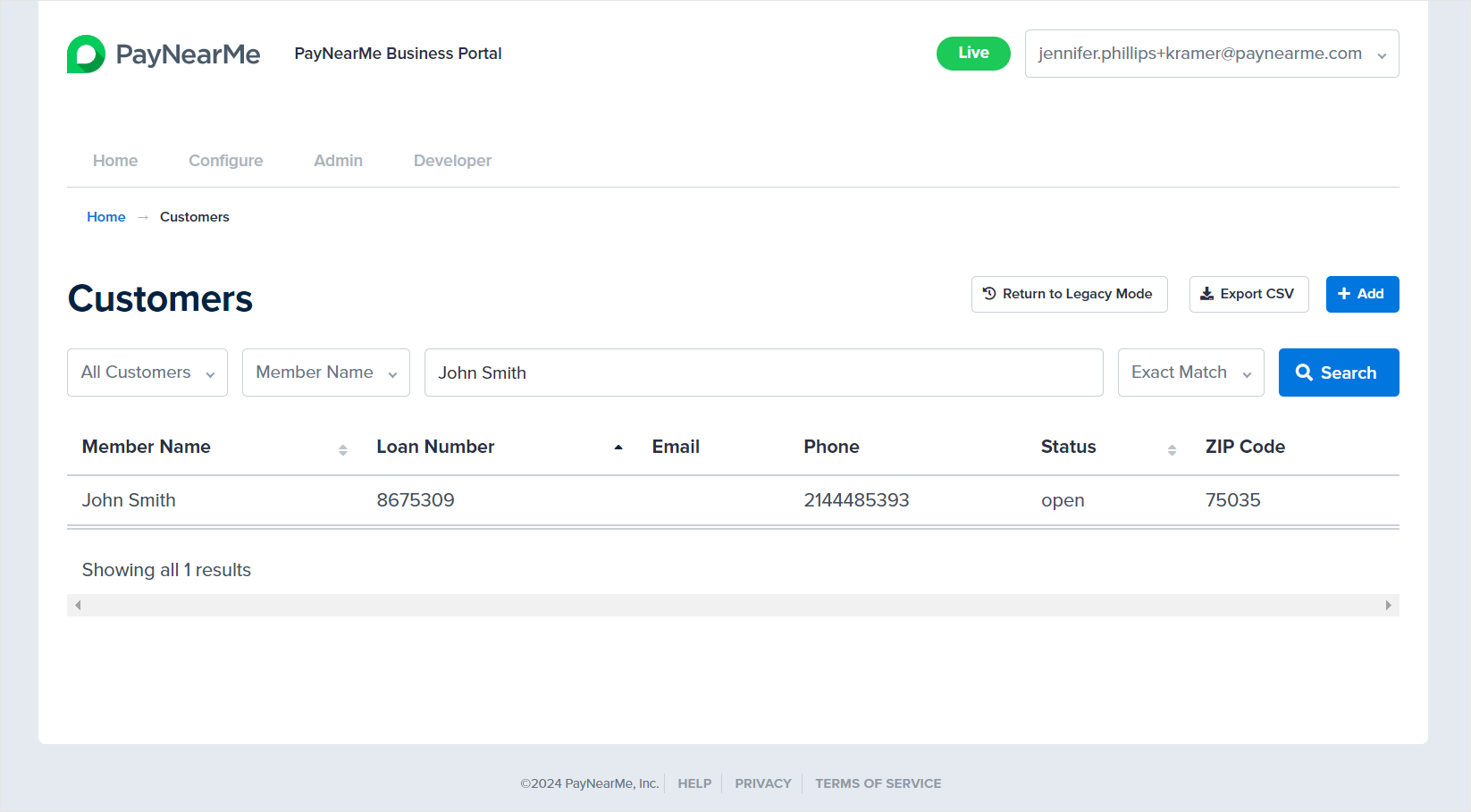Run the customer Search
Viewport: 1471px width, 812px height.
1339,373
